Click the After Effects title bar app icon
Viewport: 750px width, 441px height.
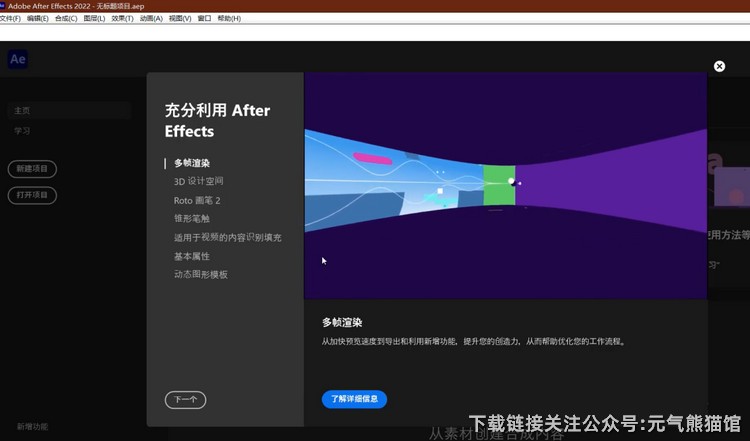click(x=4, y=6)
